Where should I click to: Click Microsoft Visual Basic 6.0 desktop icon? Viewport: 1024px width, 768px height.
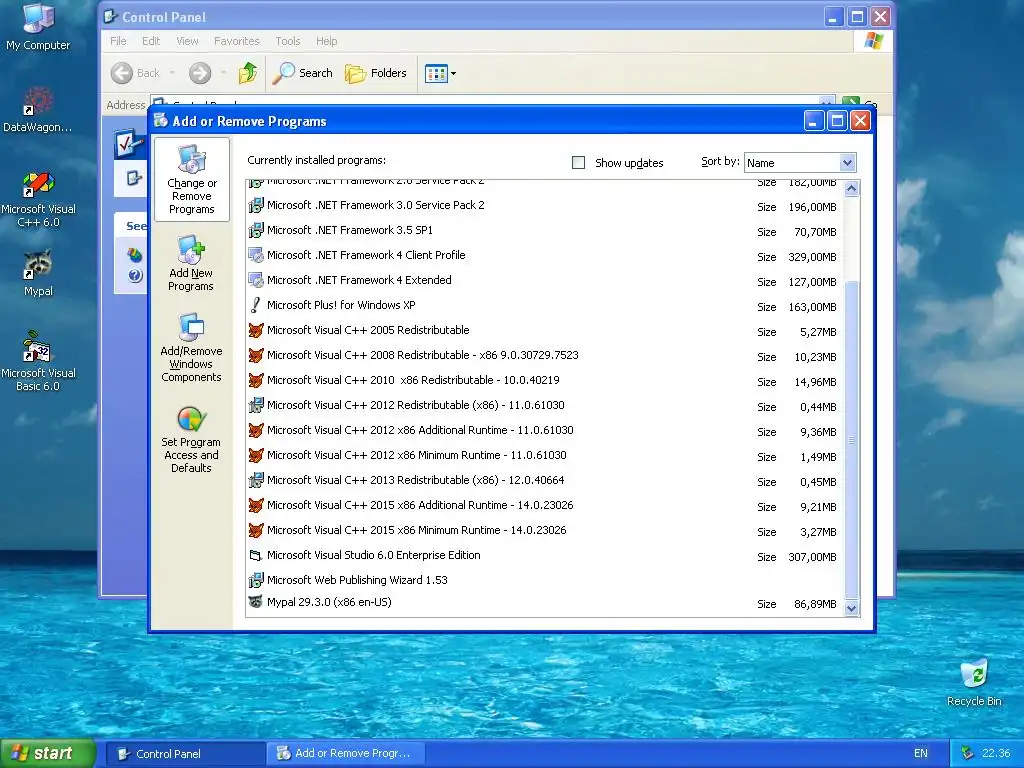coord(38,361)
